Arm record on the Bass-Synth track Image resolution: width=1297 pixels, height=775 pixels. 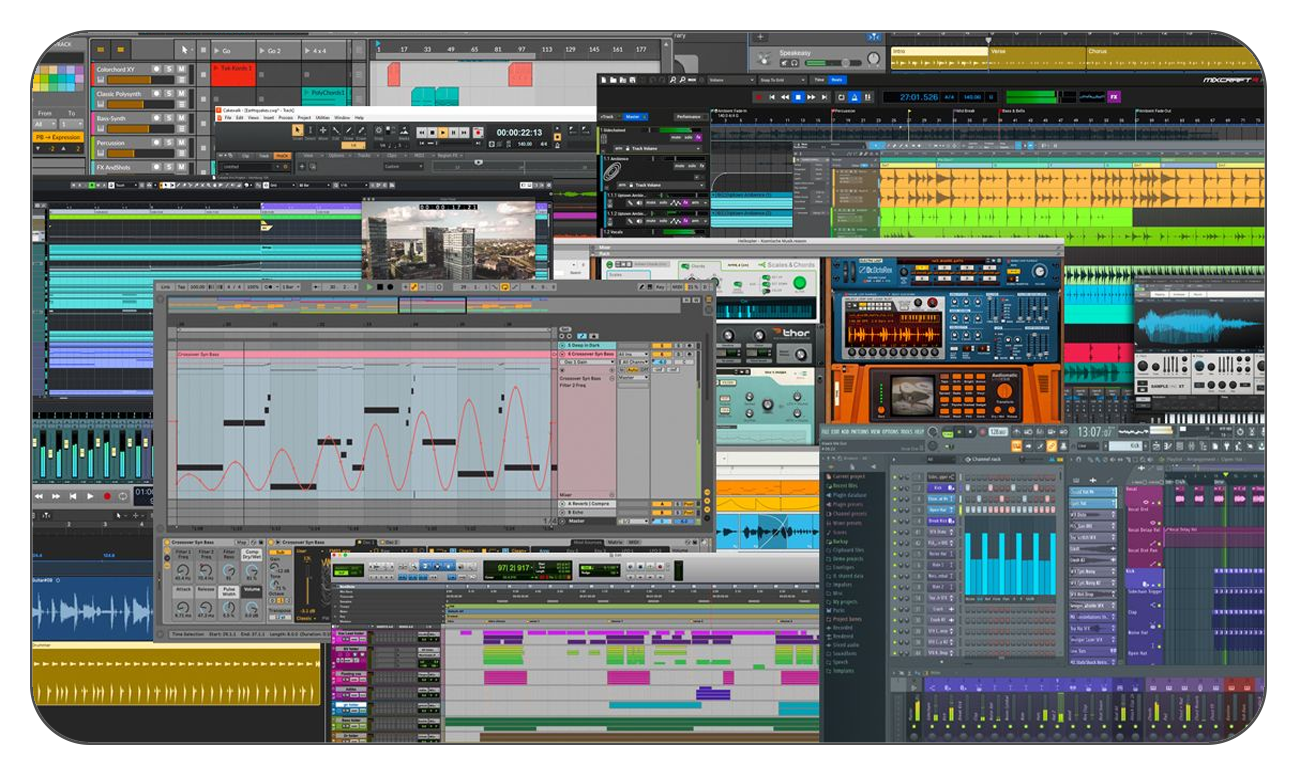(x=156, y=119)
